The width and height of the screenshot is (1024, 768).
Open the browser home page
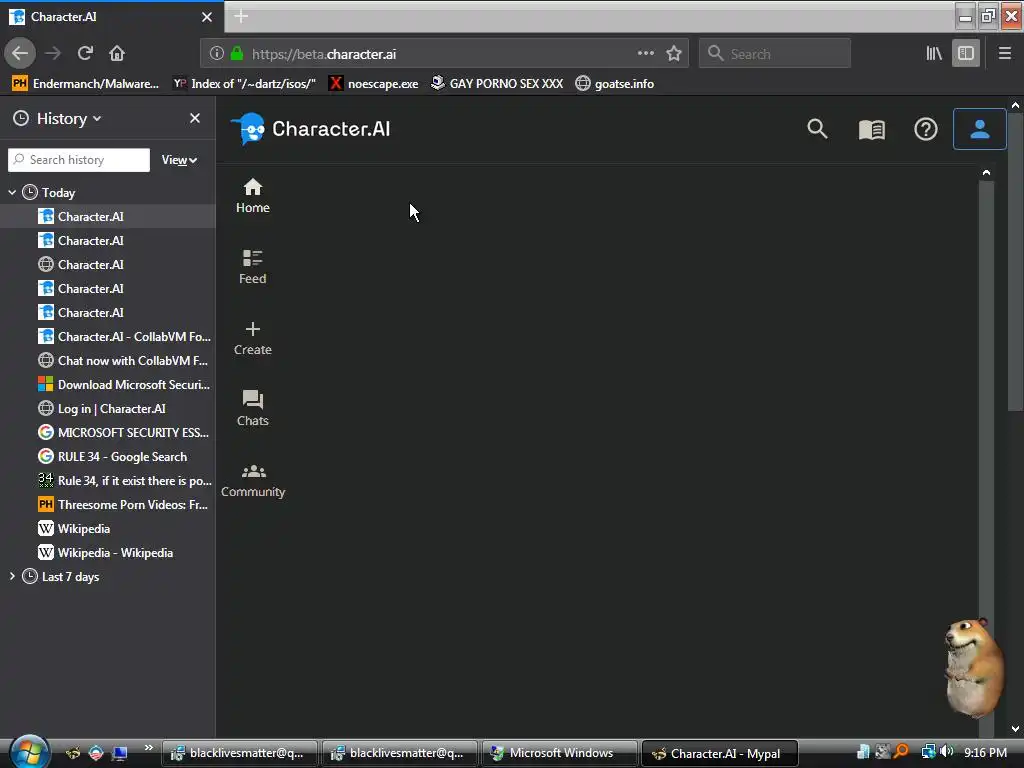click(x=117, y=54)
